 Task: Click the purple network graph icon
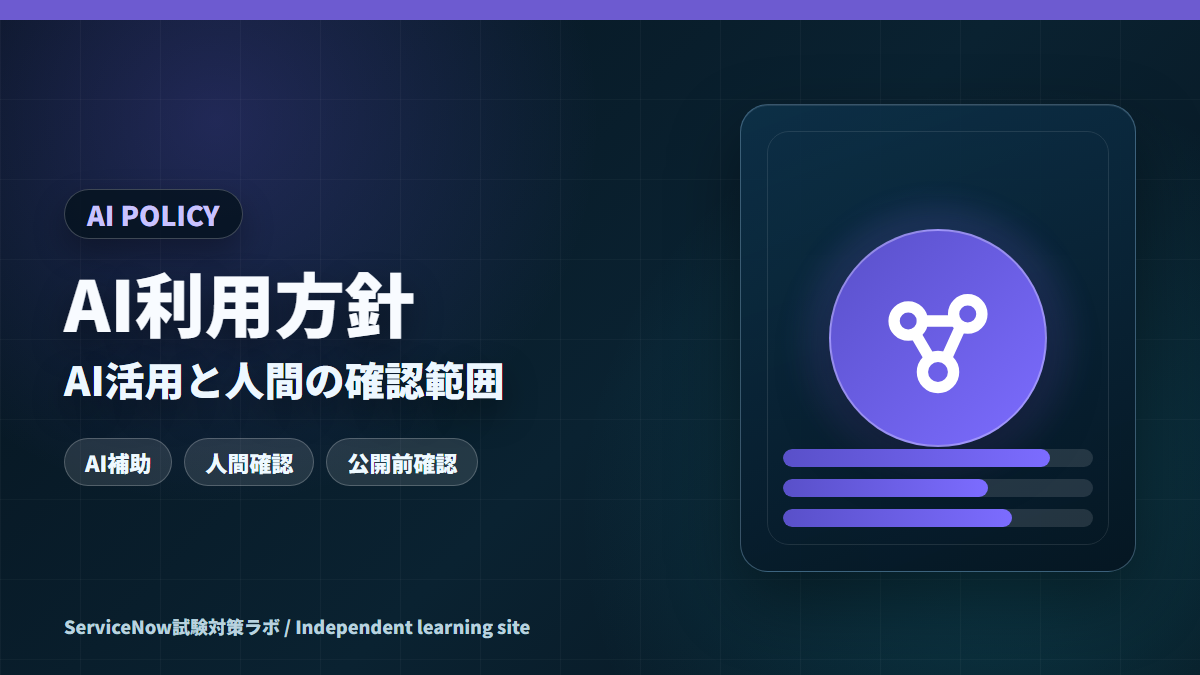[938, 338]
